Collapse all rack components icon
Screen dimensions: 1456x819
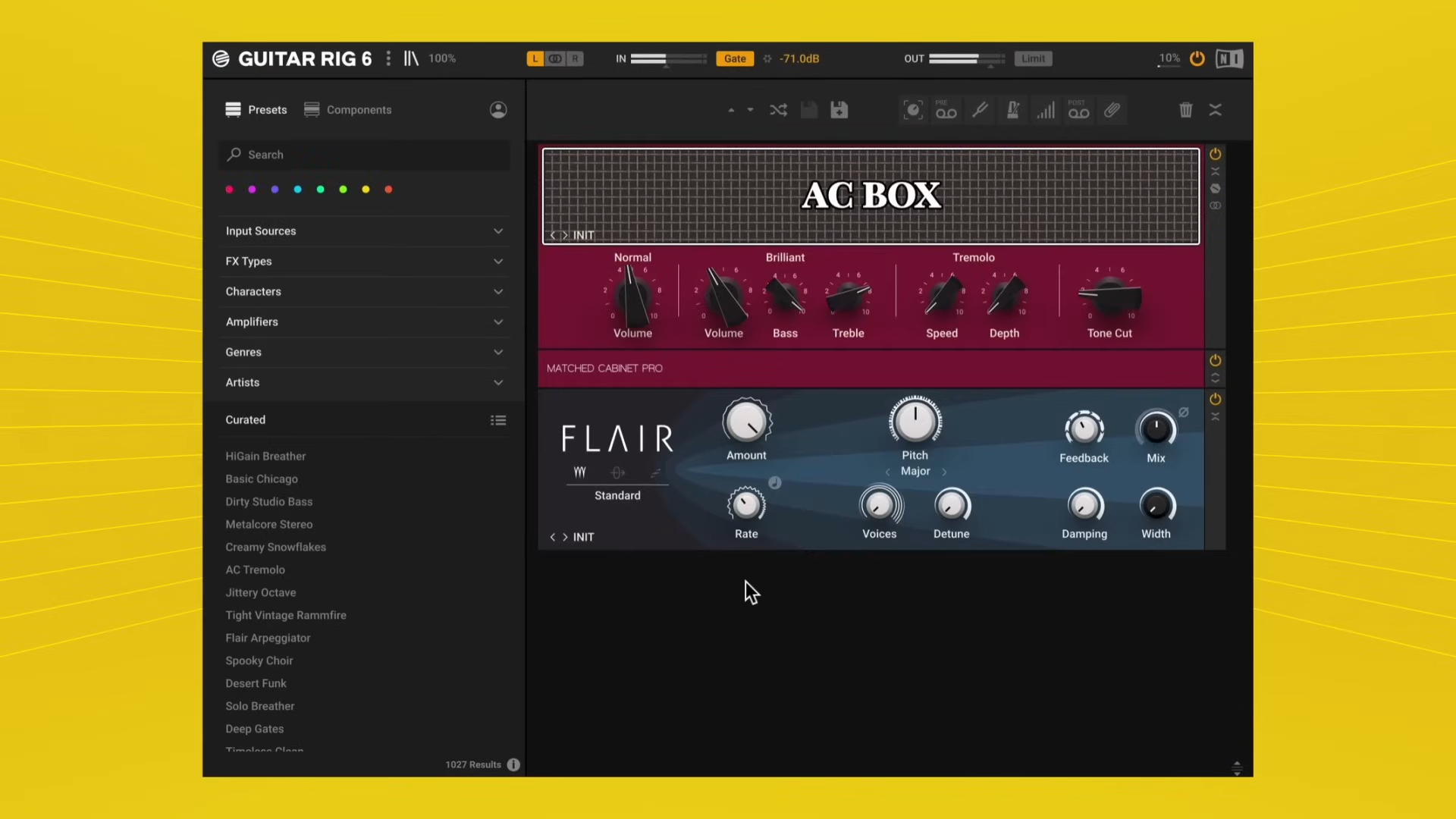click(x=1216, y=110)
